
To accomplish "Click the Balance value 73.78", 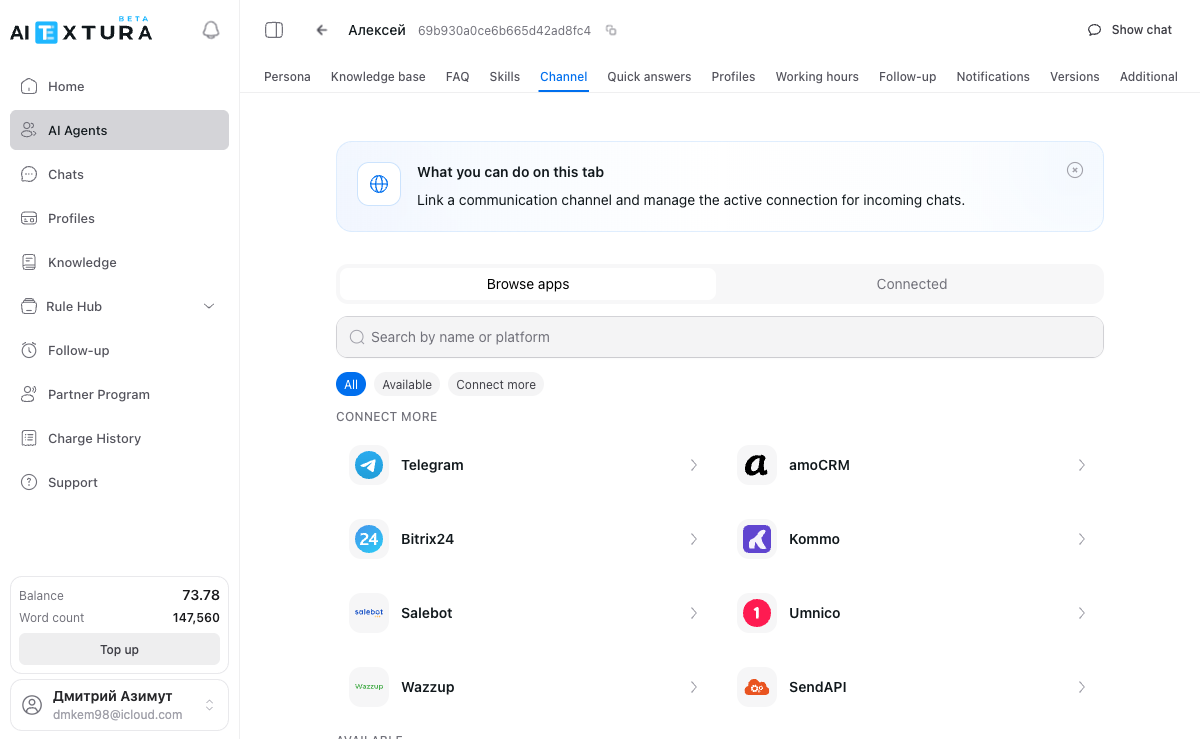I will pos(201,595).
